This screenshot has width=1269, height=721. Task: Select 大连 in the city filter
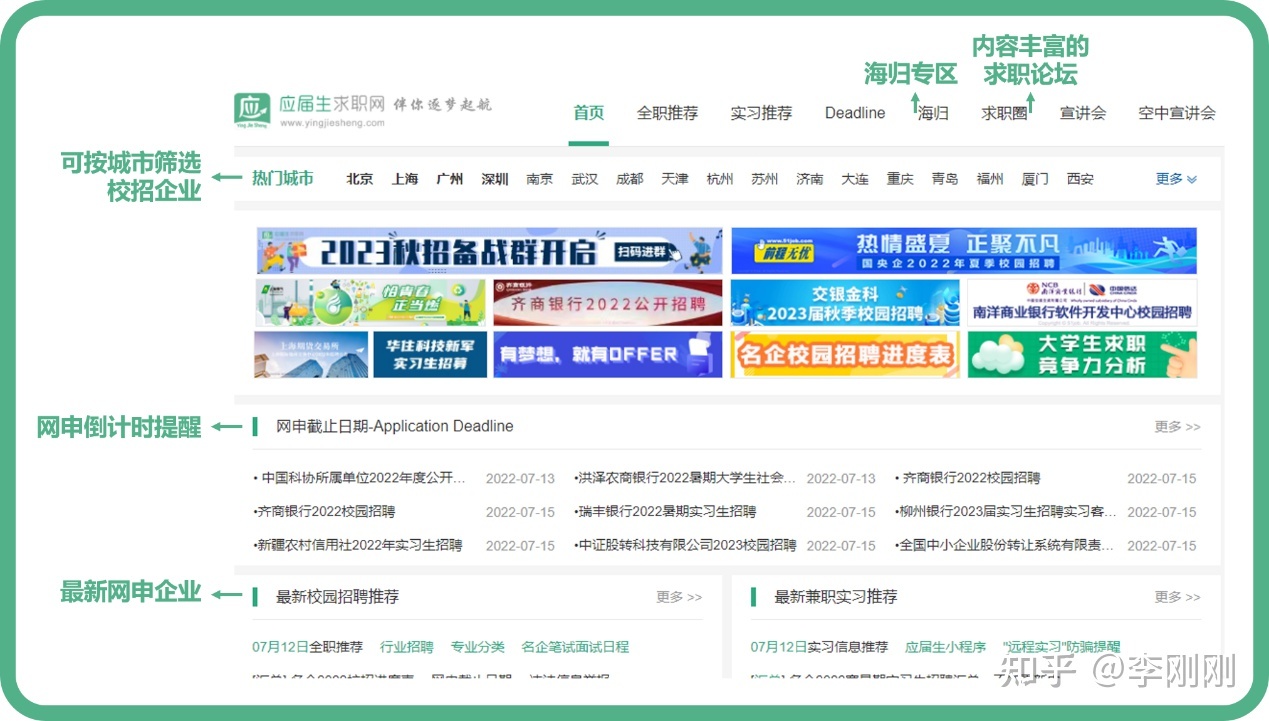coord(855,179)
